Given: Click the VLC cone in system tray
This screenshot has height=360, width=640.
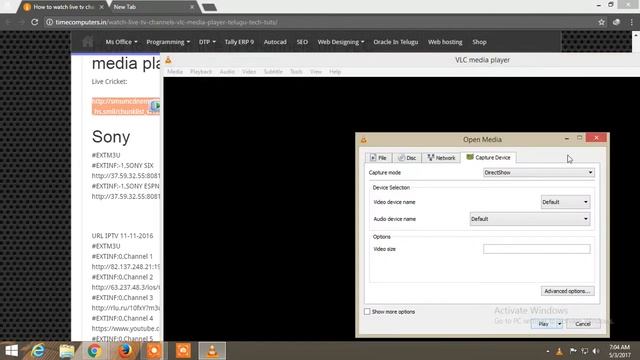Looking at the screenshot, I should tap(559, 351).
